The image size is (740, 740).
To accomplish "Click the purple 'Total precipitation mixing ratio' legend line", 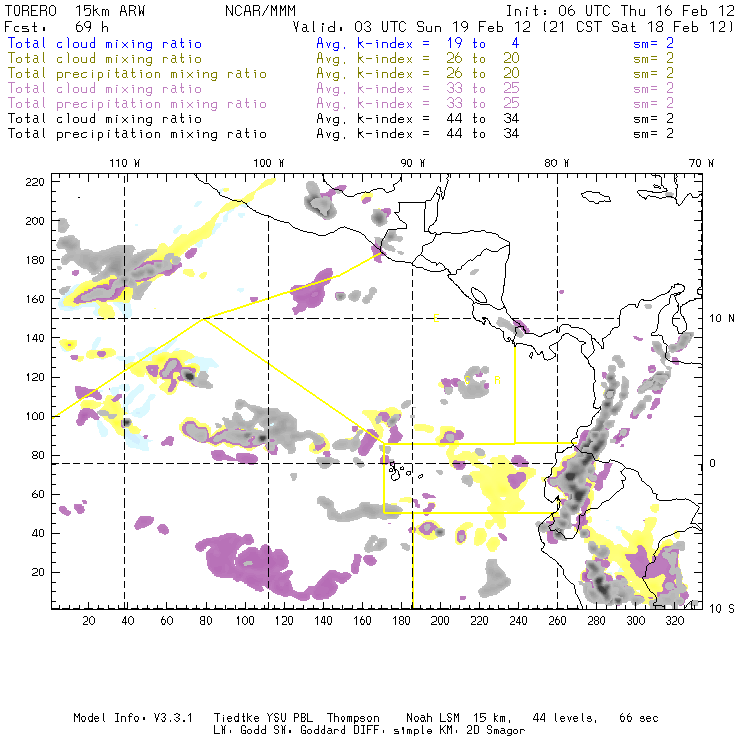I will tap(137, 104).
